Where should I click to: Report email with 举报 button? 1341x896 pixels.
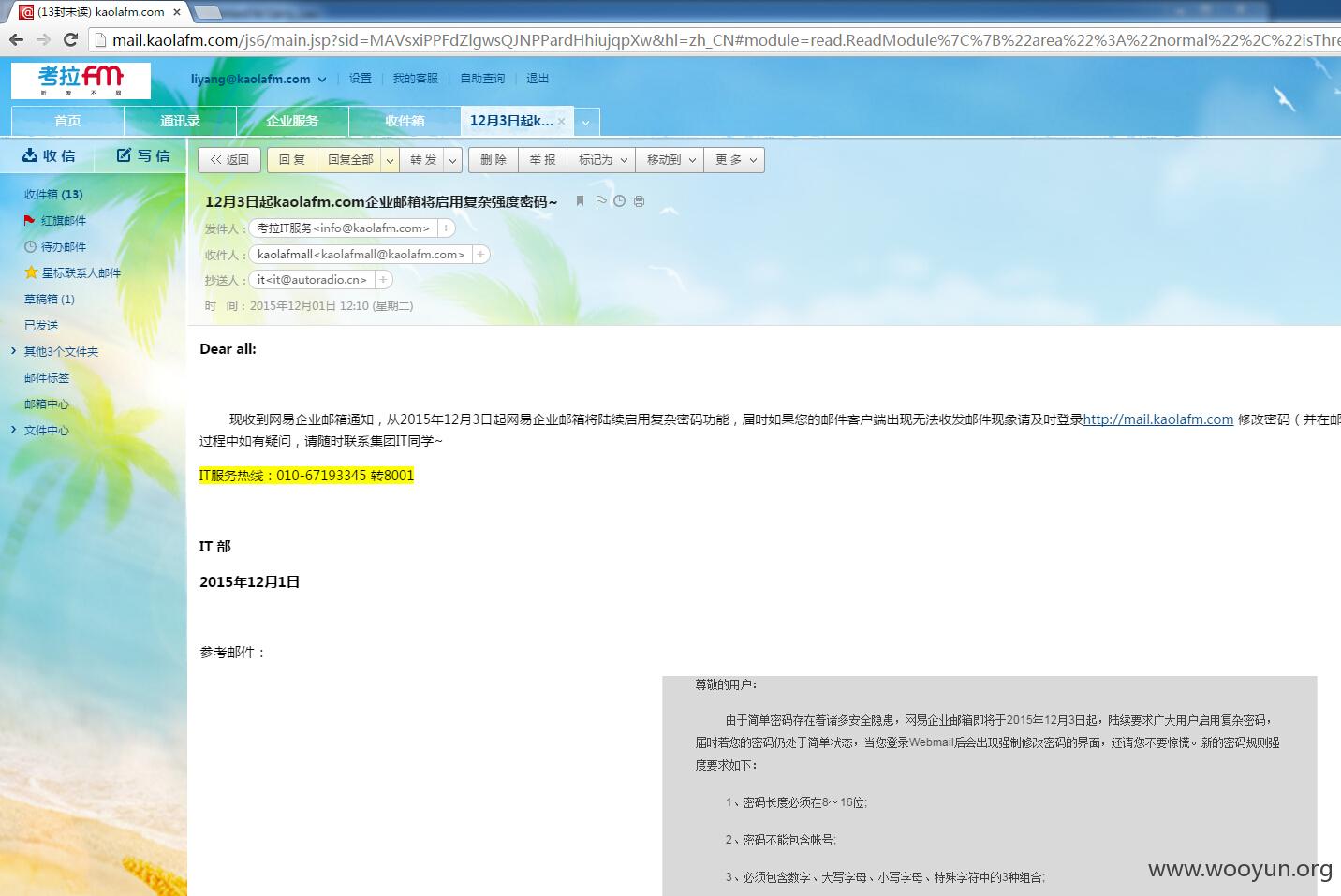[x=542, y=160]
